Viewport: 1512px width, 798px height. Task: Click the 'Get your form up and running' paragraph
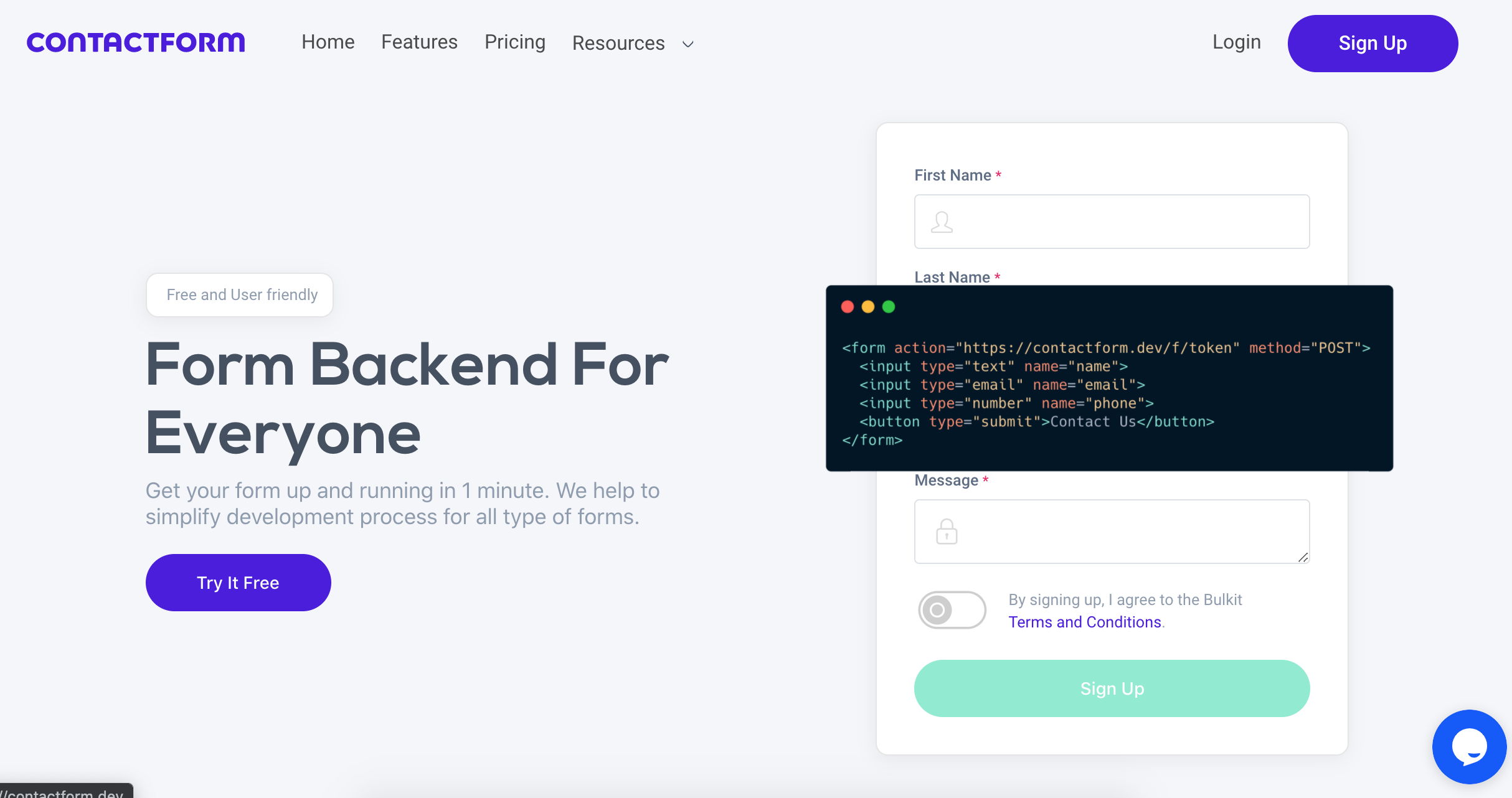click(x=402, y=504)
